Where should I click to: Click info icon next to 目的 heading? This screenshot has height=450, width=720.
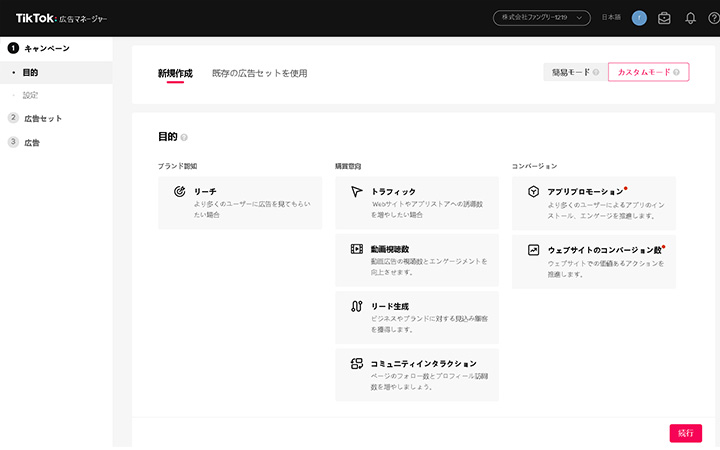click(184, 137)
